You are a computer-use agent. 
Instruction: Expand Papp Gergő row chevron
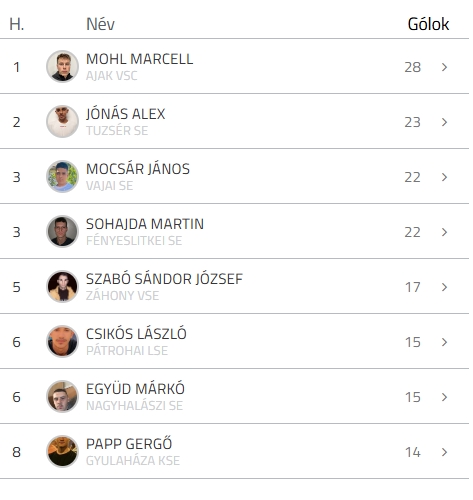pyautogui.click(x=444, y=452)
